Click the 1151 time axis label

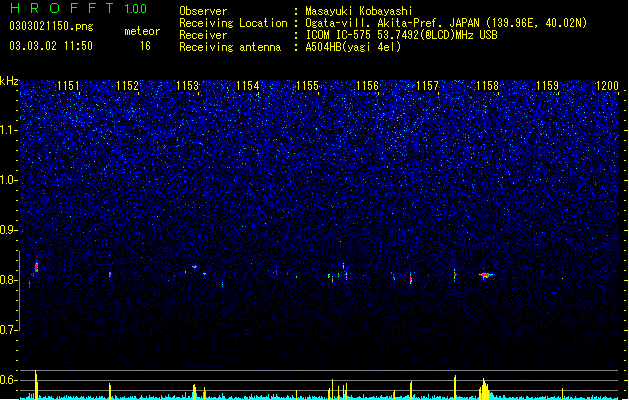69,86
